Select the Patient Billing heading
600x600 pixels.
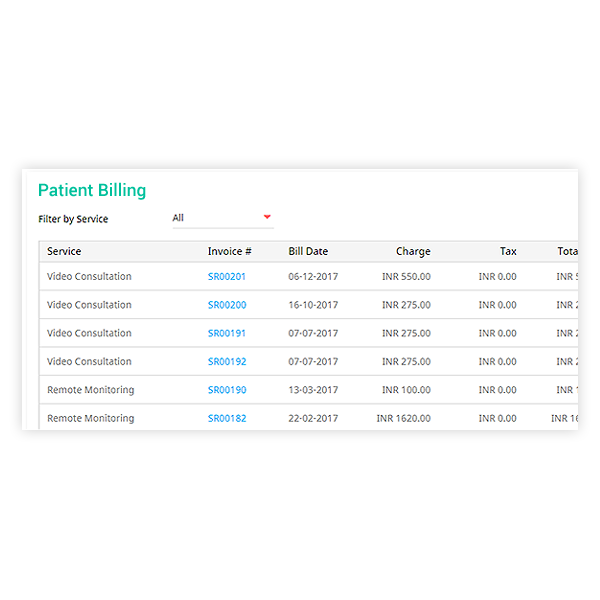click(x=92, y=190)
